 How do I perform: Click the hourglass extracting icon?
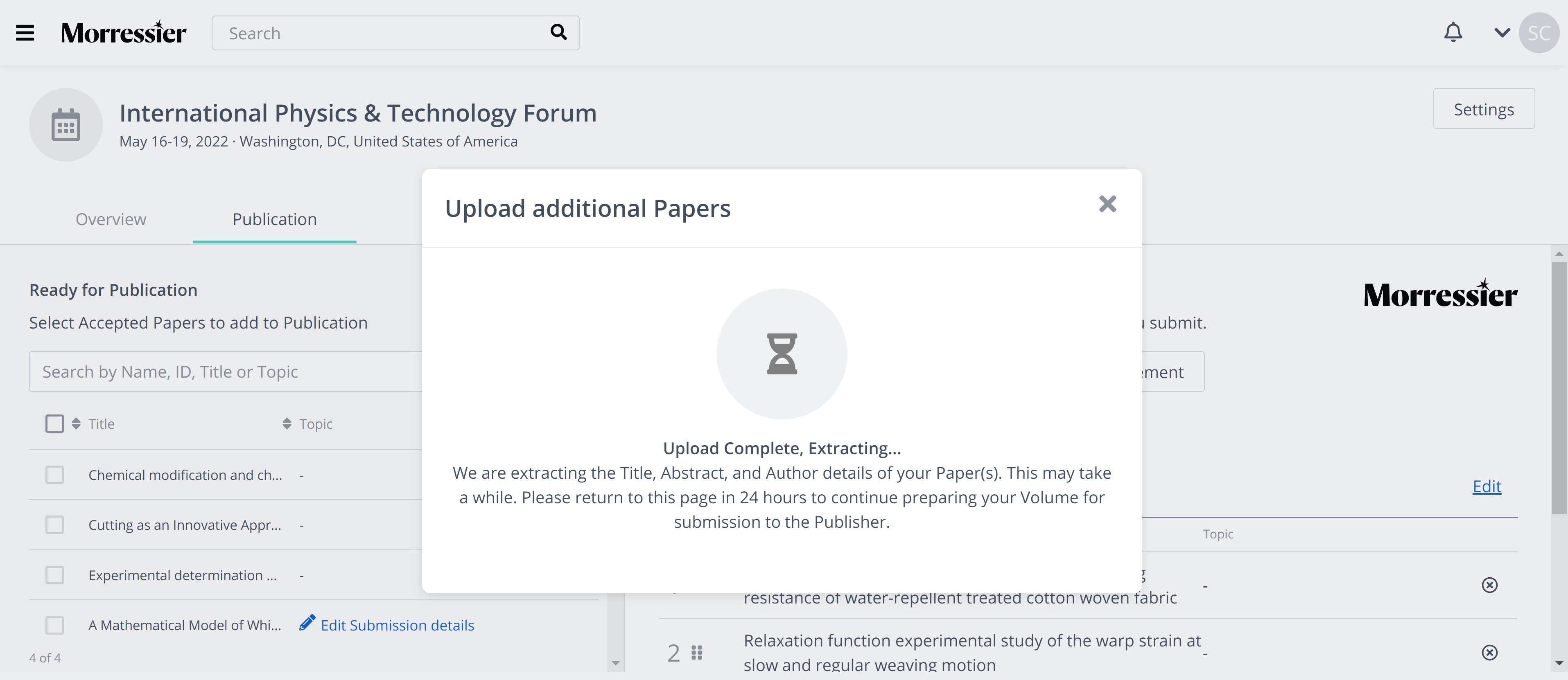tap(782, 354)
